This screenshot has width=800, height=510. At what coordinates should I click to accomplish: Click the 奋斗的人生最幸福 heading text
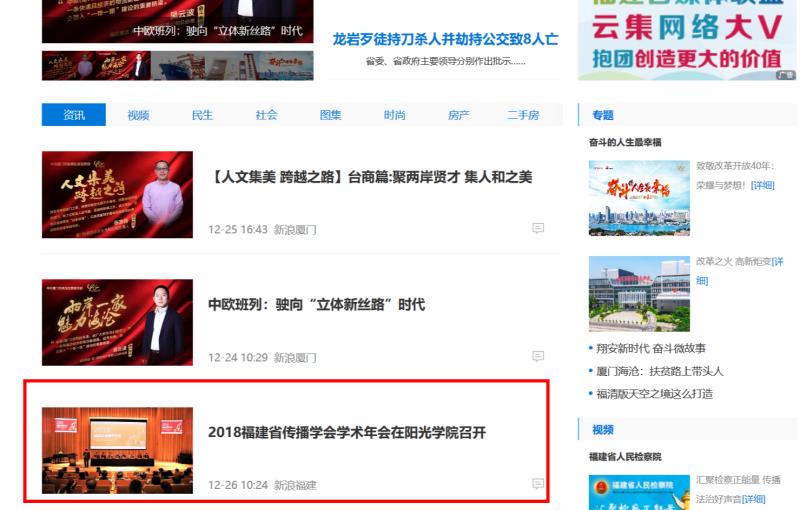pos(625,142)
